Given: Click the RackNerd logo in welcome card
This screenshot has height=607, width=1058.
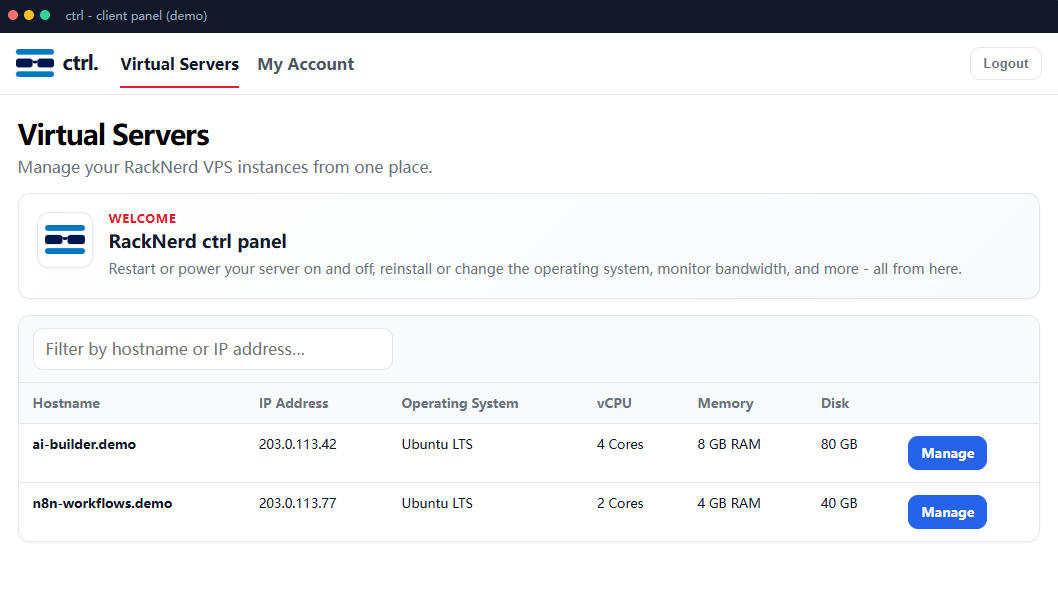Looking at the screenshot, I should (65, 239).
